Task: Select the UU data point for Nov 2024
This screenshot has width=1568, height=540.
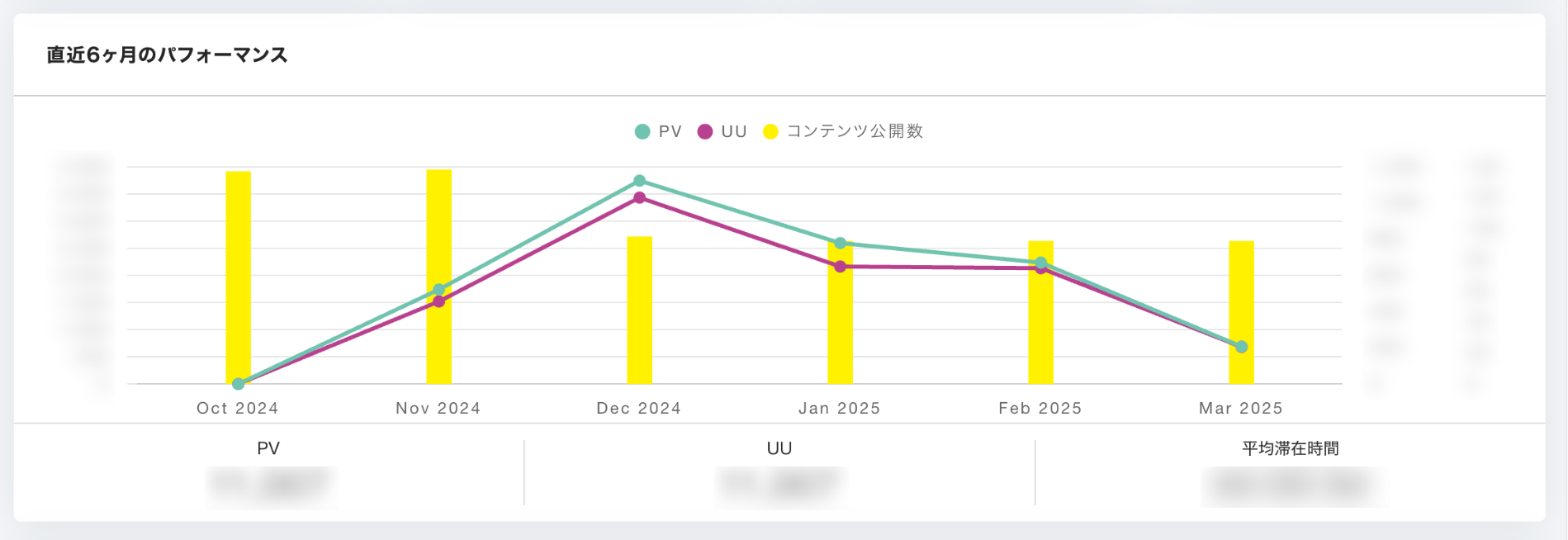Action: 439,302
